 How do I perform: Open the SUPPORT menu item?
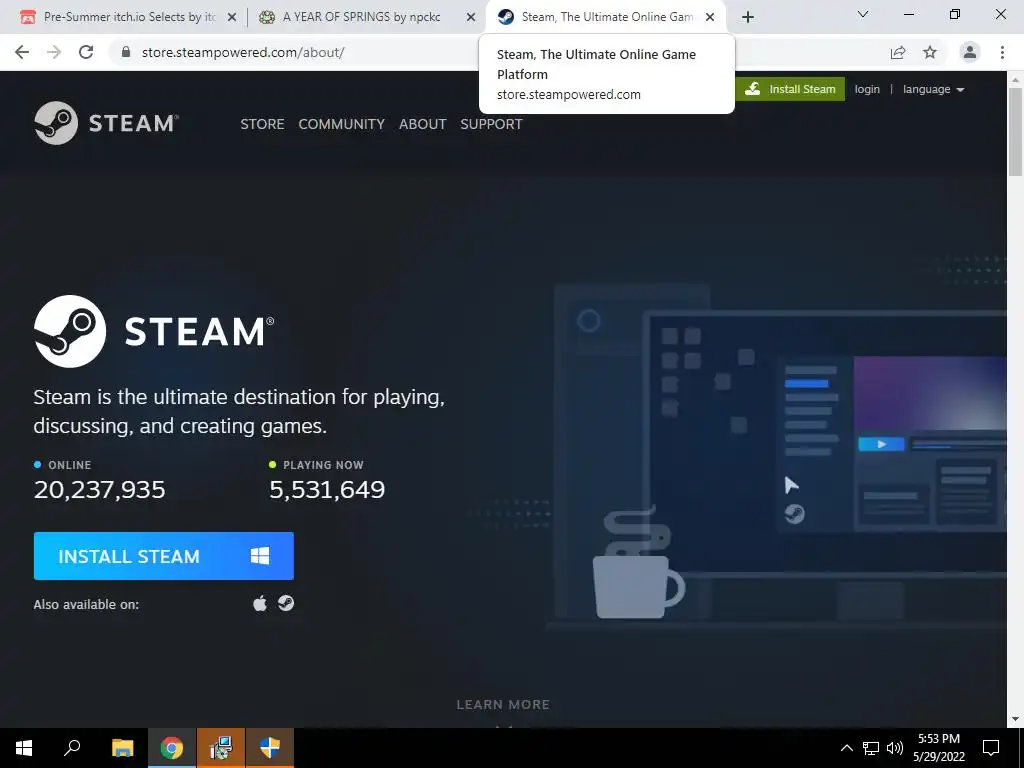click(x=491, y=124)
